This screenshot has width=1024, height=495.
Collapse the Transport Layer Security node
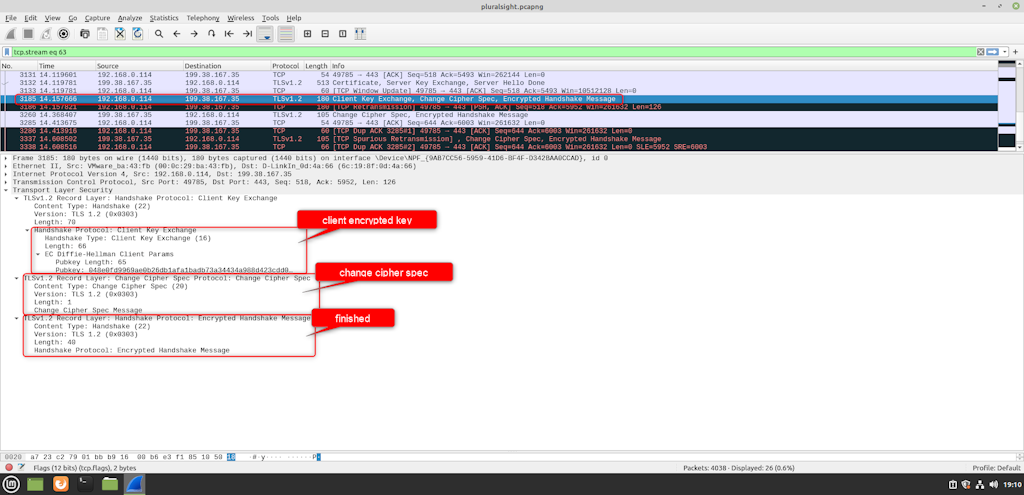pos(6,190)
